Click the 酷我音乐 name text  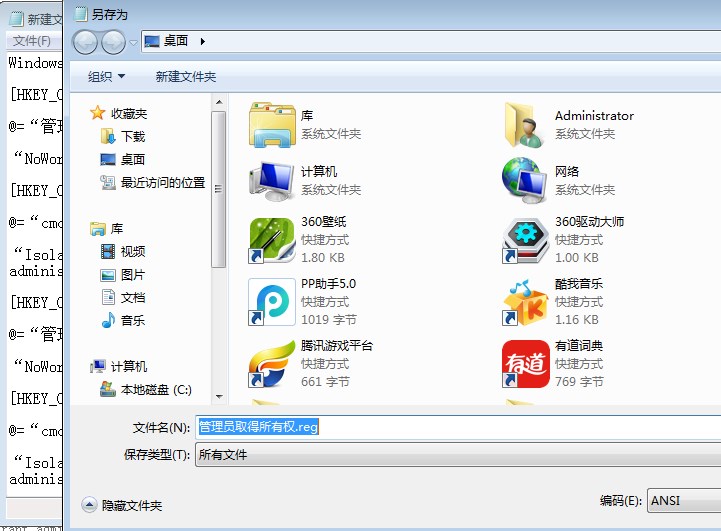coord(578,284)
